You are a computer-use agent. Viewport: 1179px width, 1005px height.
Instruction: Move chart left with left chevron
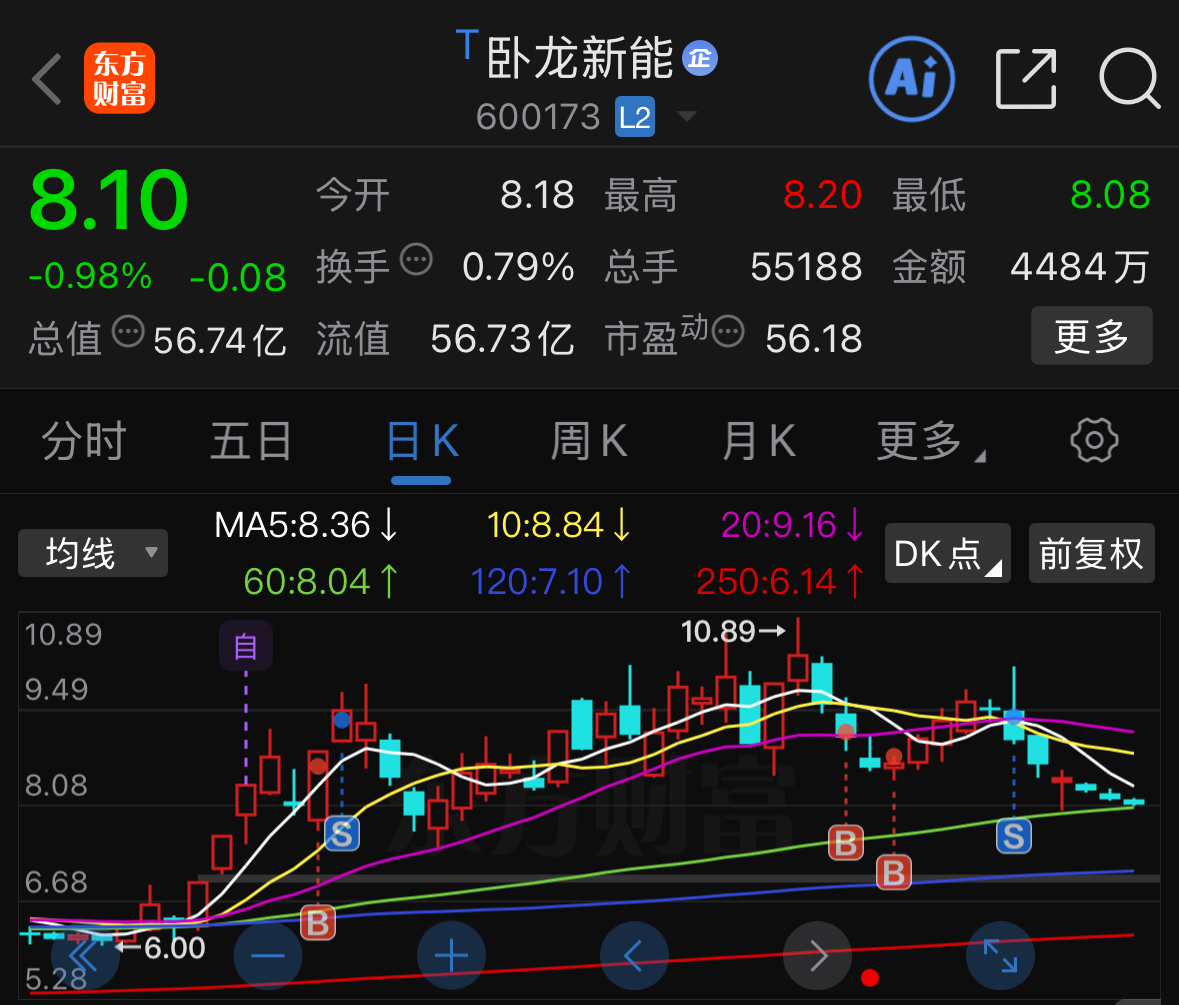pos(634,955)
